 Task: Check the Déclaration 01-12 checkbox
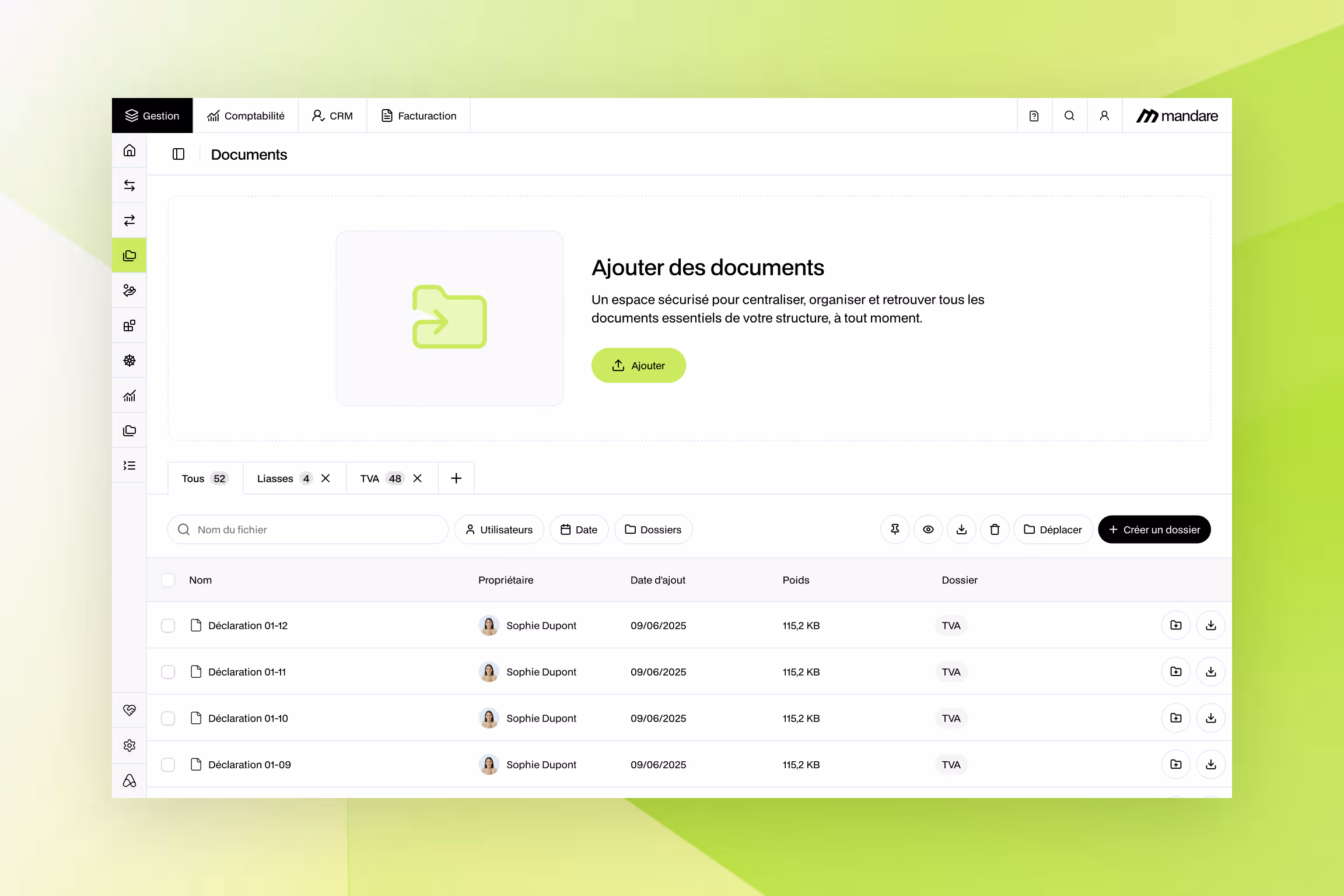pyautogui.click(x=168, y=625)
